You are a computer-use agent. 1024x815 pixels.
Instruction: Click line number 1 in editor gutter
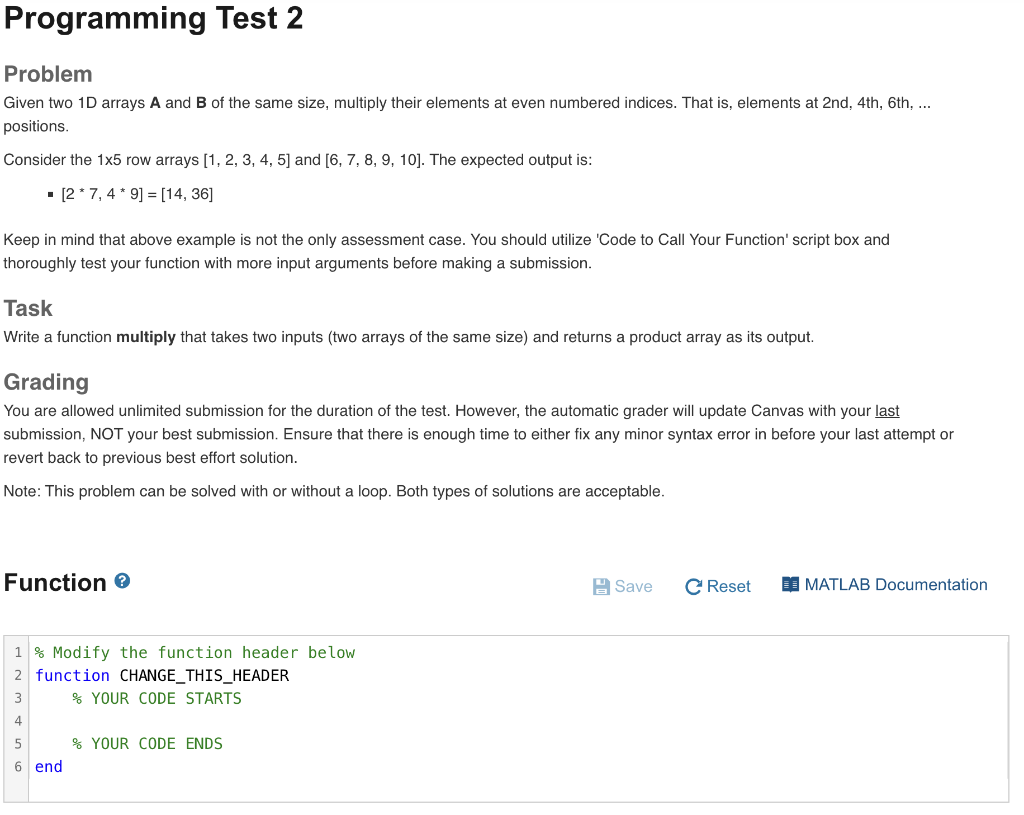(18, 652)
